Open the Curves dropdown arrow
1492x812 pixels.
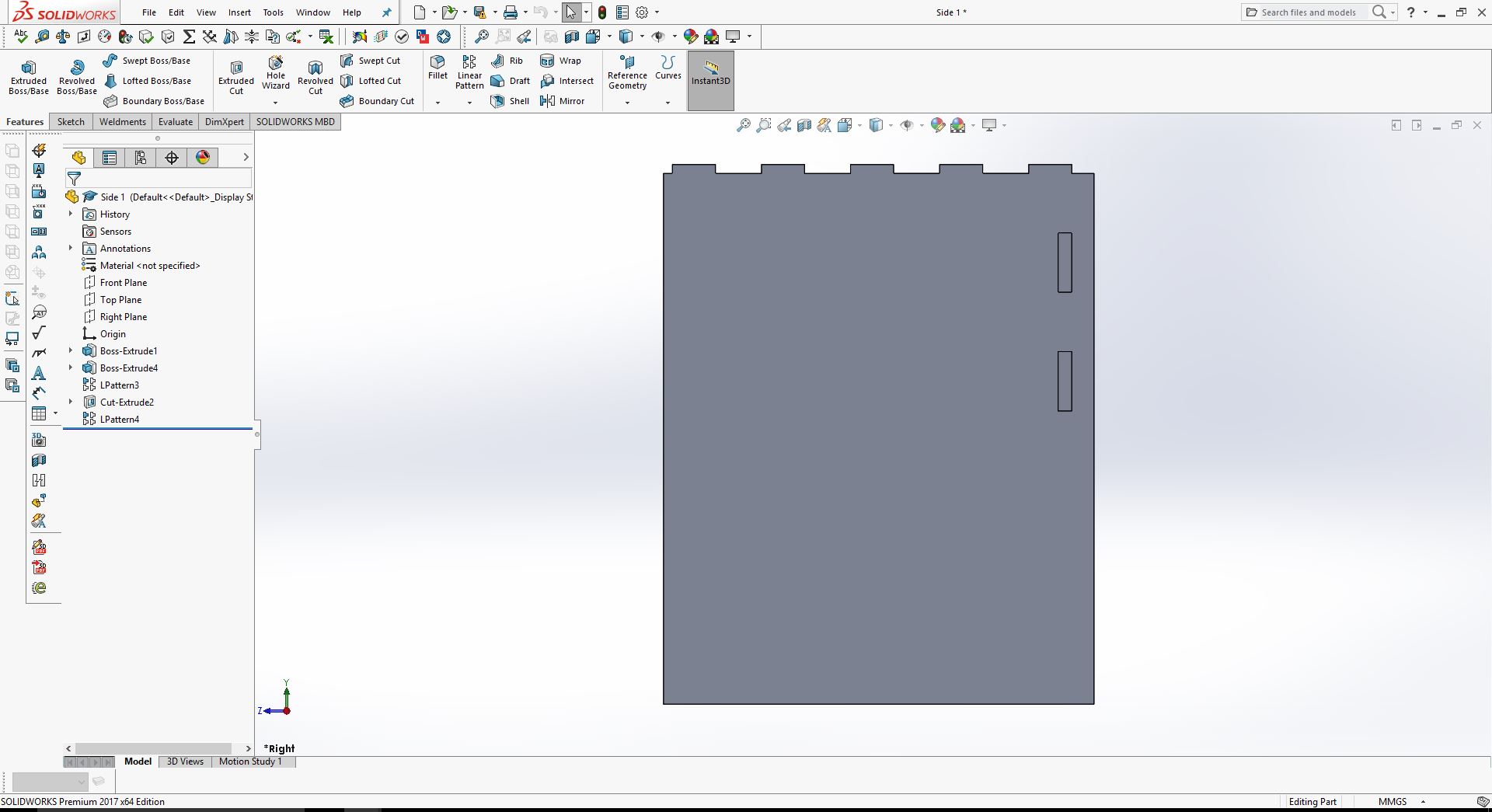pos(668,103)
